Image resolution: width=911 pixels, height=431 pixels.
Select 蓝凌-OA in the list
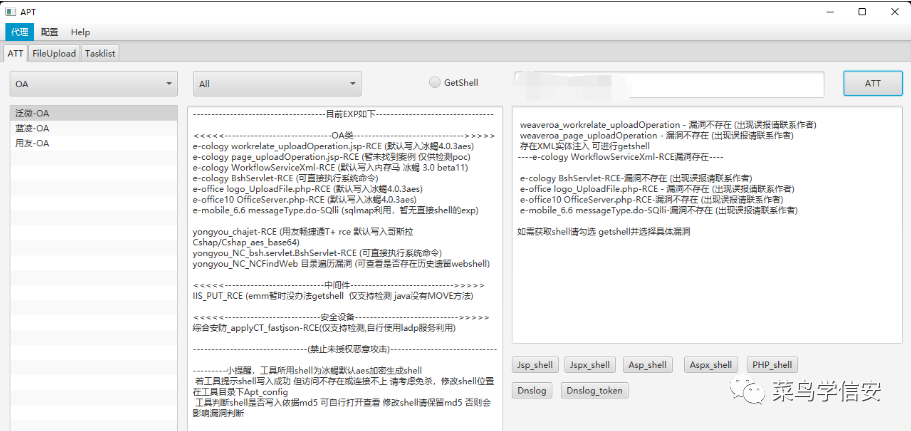32,128
